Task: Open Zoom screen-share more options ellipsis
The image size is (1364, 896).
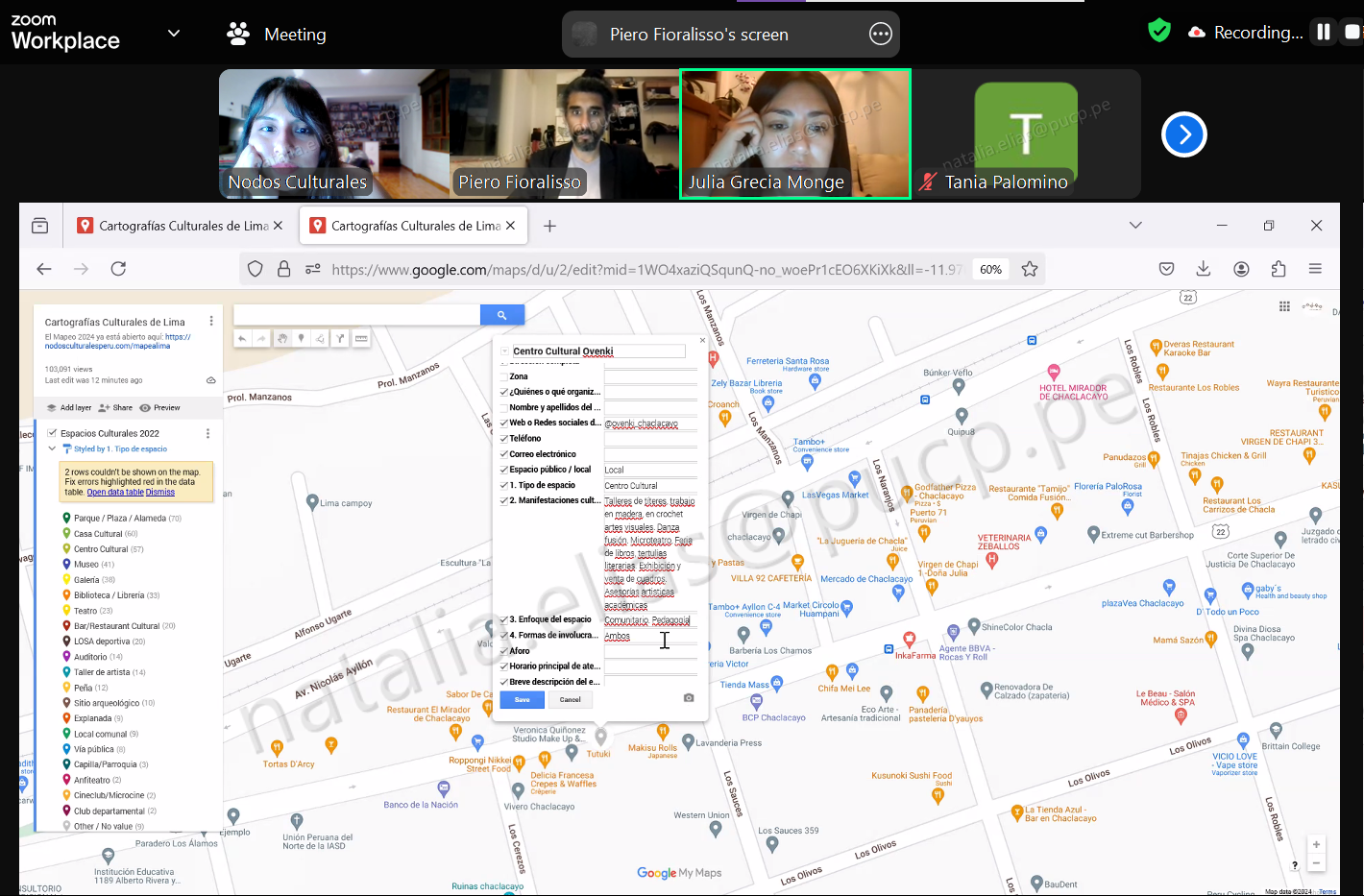Action: (x=880, y=35)
